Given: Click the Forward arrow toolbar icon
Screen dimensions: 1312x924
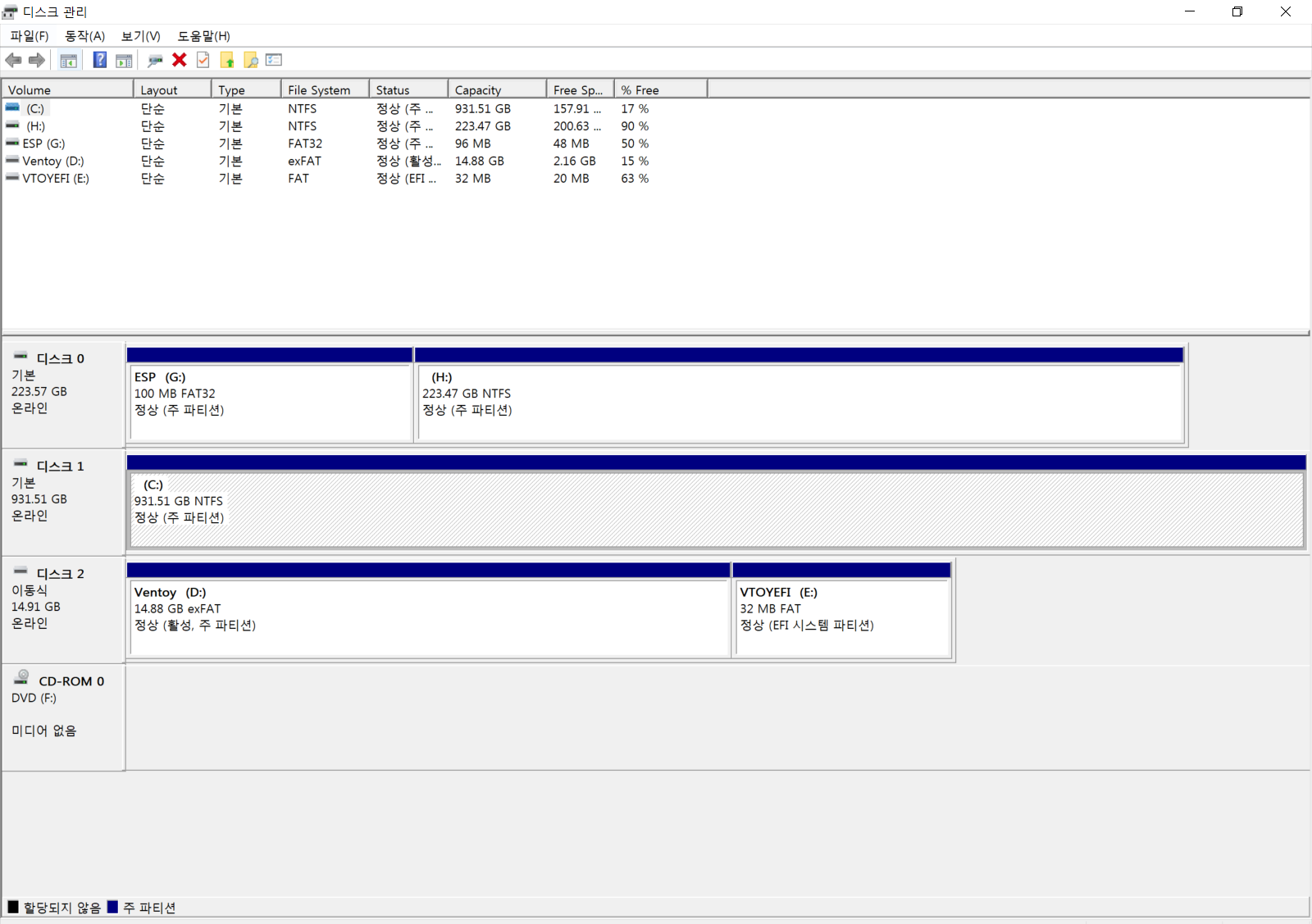Looking at the screenshot, I should [x=37, y=60].
